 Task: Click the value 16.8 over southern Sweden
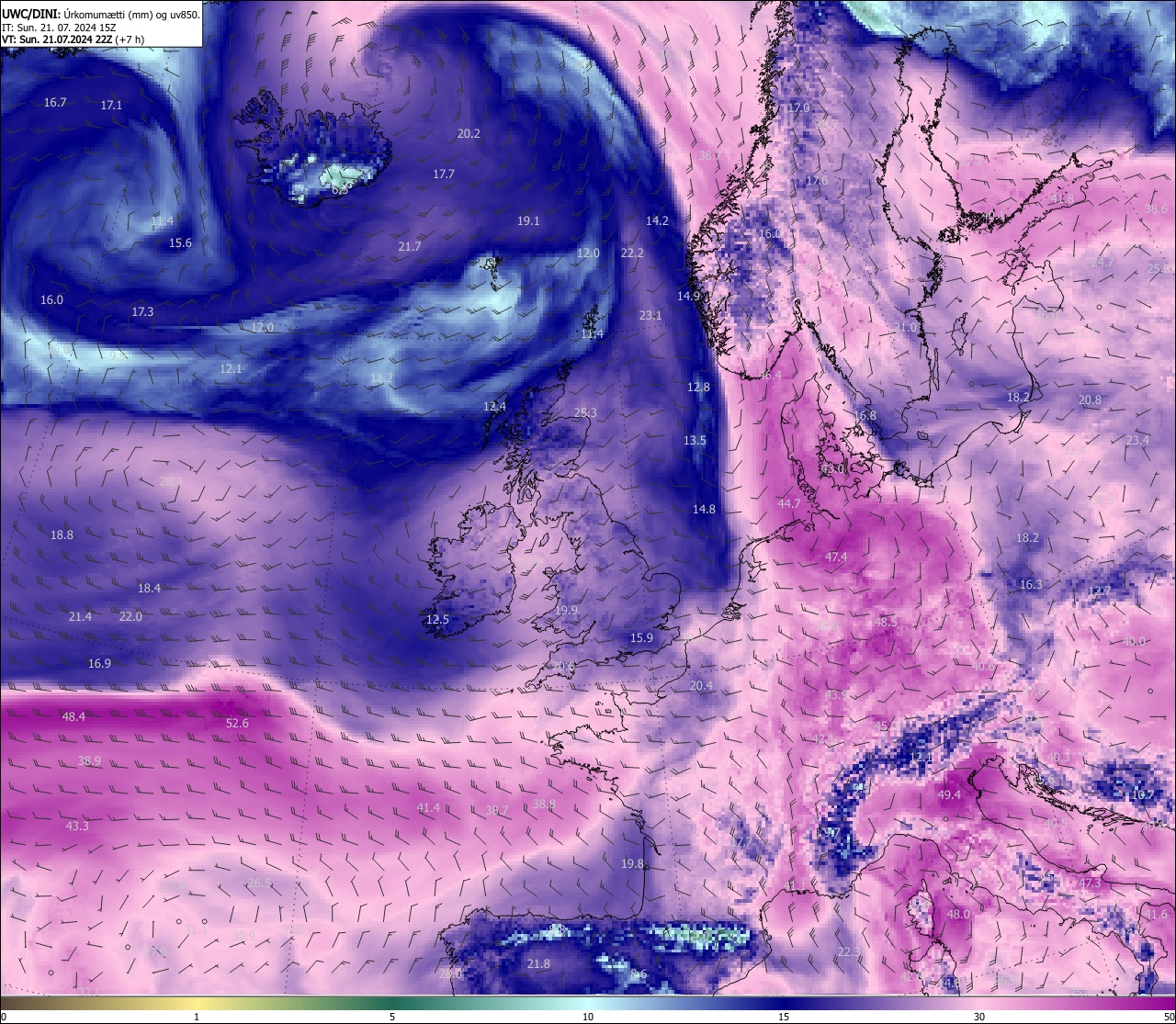tap(865, 416)
